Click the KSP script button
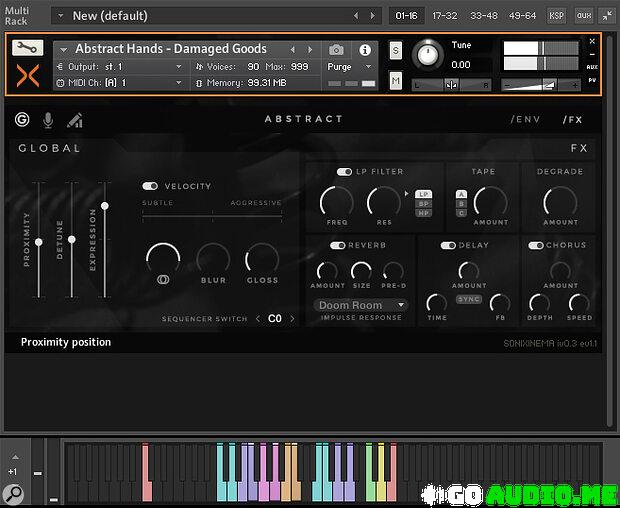The width and height of the screenshot is (620, 508). click(x=557, y=16)
